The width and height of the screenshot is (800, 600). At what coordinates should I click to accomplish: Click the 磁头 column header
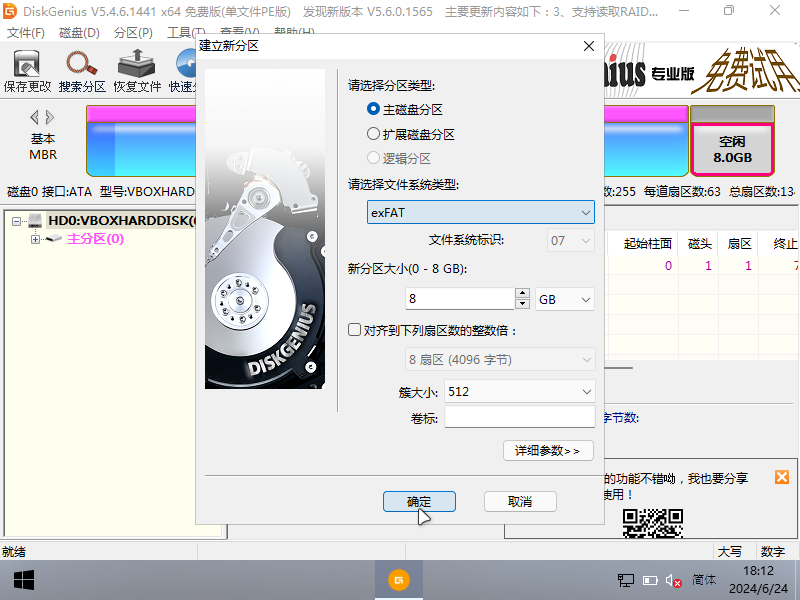coord(699,244)
